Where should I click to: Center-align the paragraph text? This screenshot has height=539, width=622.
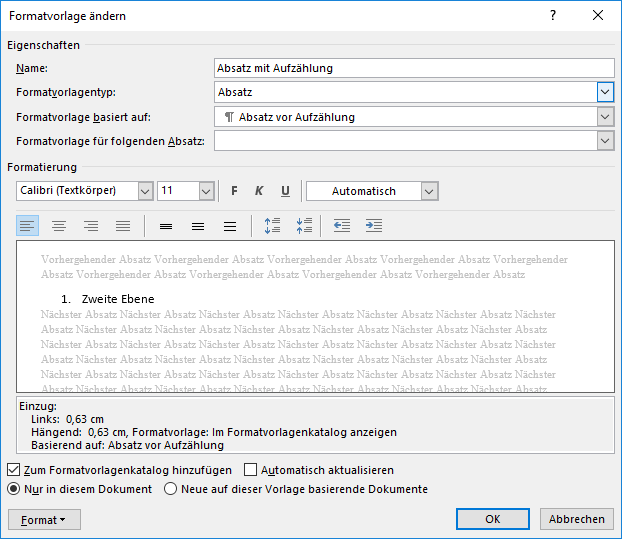(x=59, y=226)
